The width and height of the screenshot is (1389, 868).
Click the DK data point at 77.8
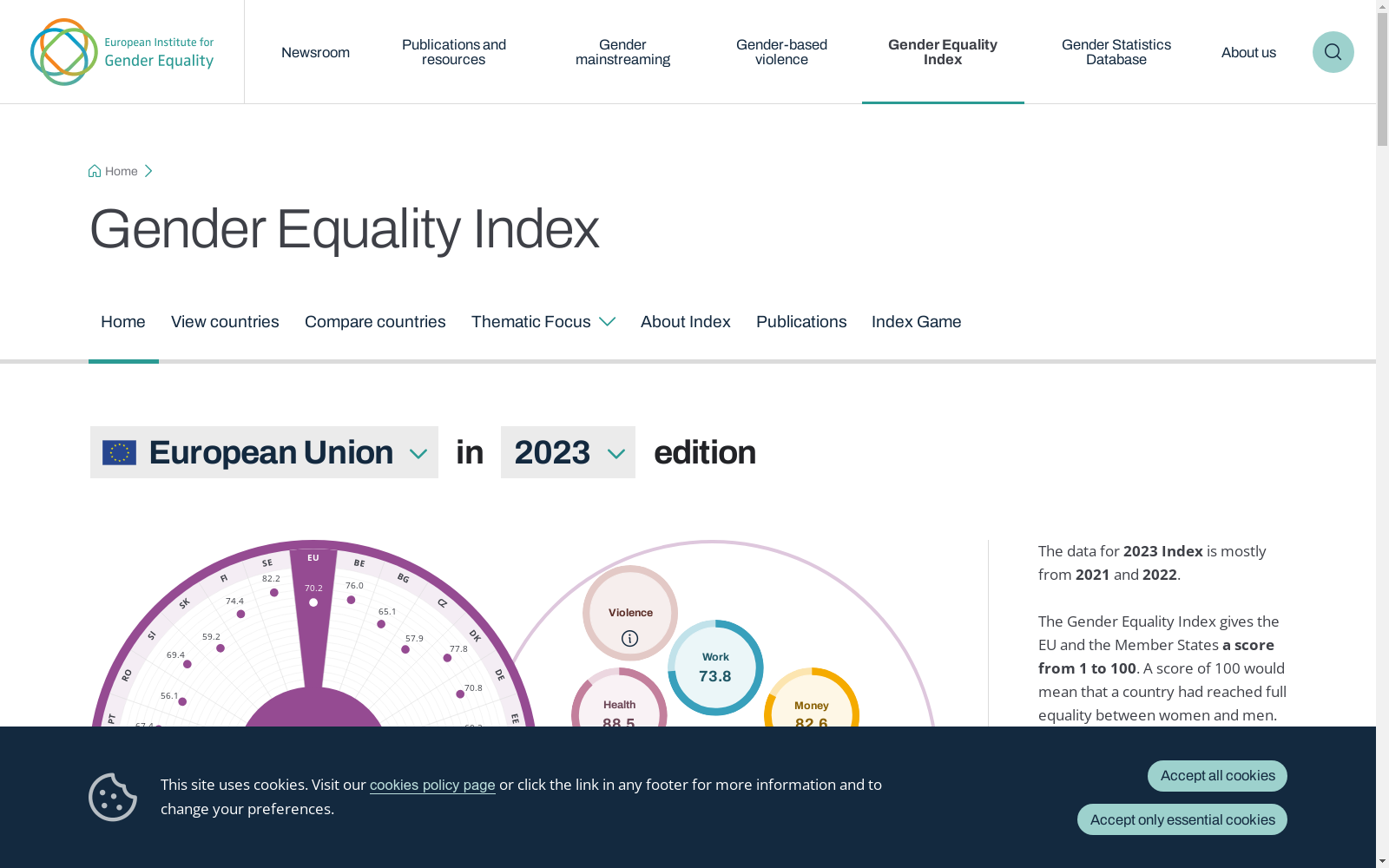[448, 658]
